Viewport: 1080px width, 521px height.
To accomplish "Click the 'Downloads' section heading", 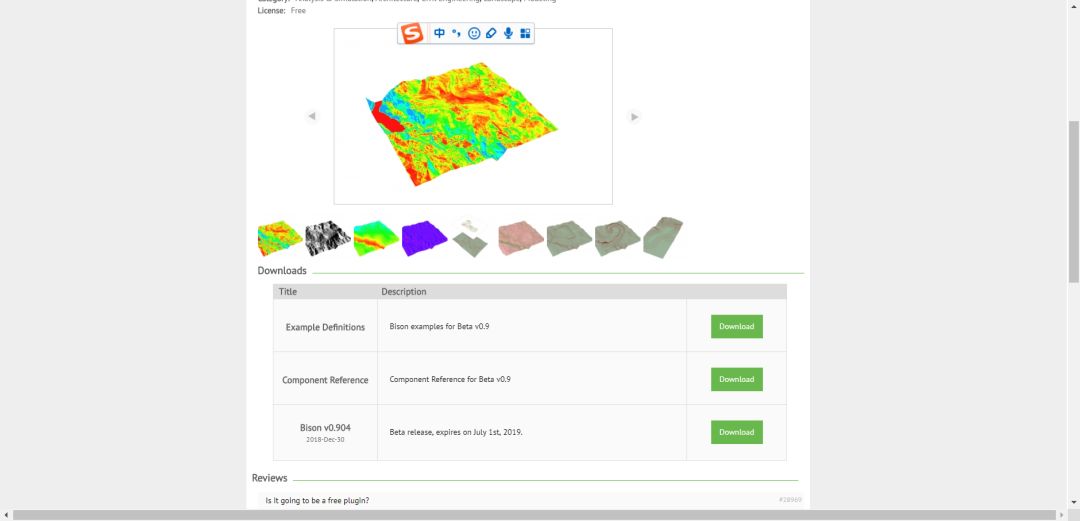I will click(282, 271).
